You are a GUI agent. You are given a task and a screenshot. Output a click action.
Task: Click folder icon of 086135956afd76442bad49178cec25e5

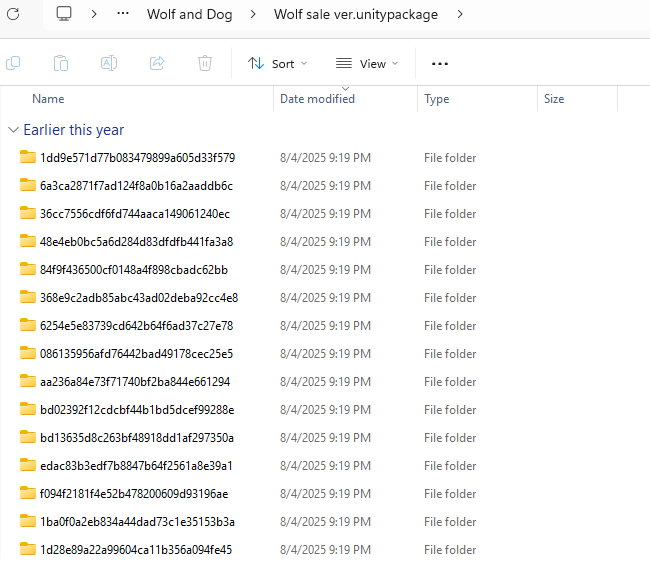(28, 353)
